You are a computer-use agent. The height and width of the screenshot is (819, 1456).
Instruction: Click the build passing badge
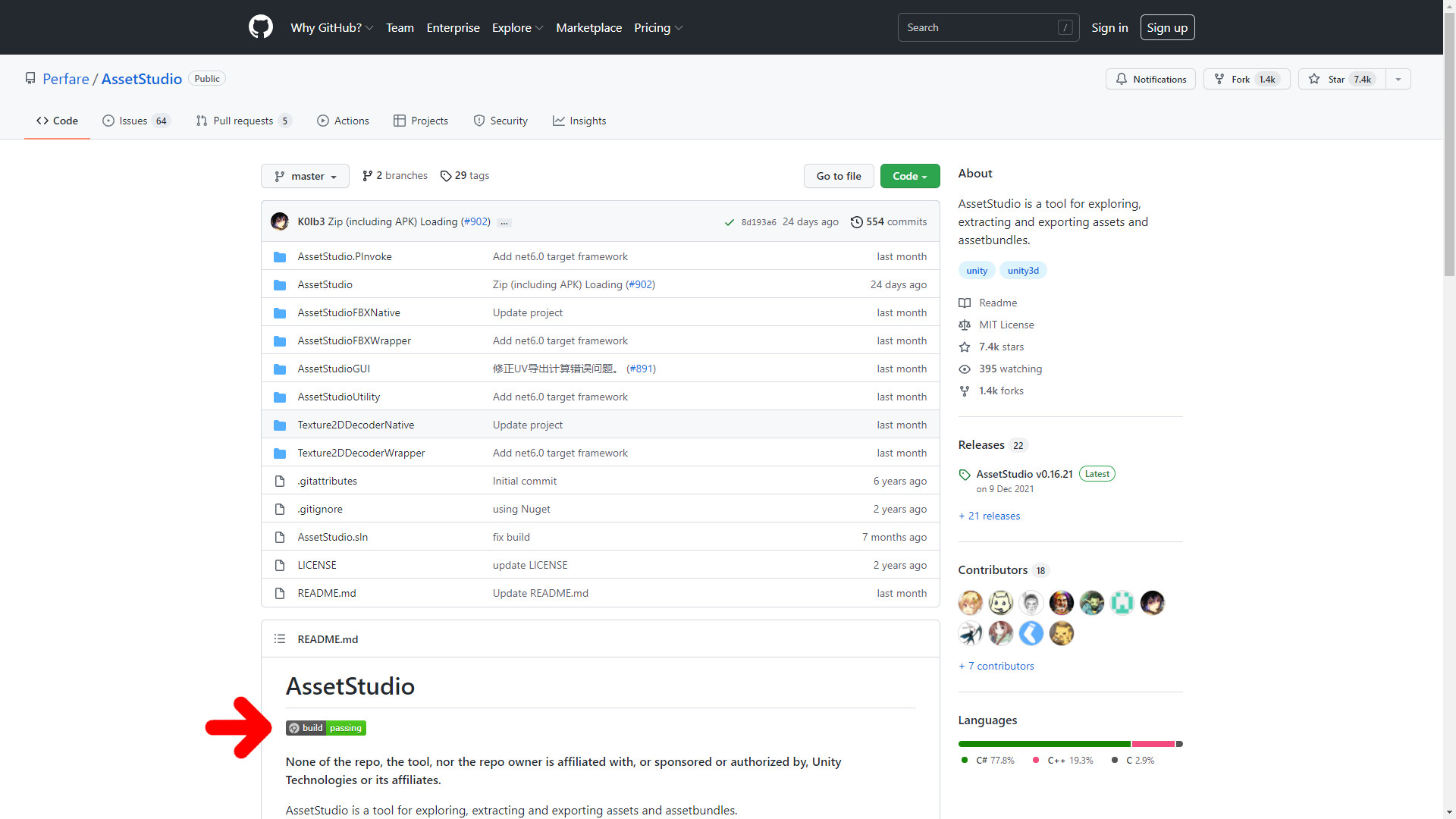326,728
